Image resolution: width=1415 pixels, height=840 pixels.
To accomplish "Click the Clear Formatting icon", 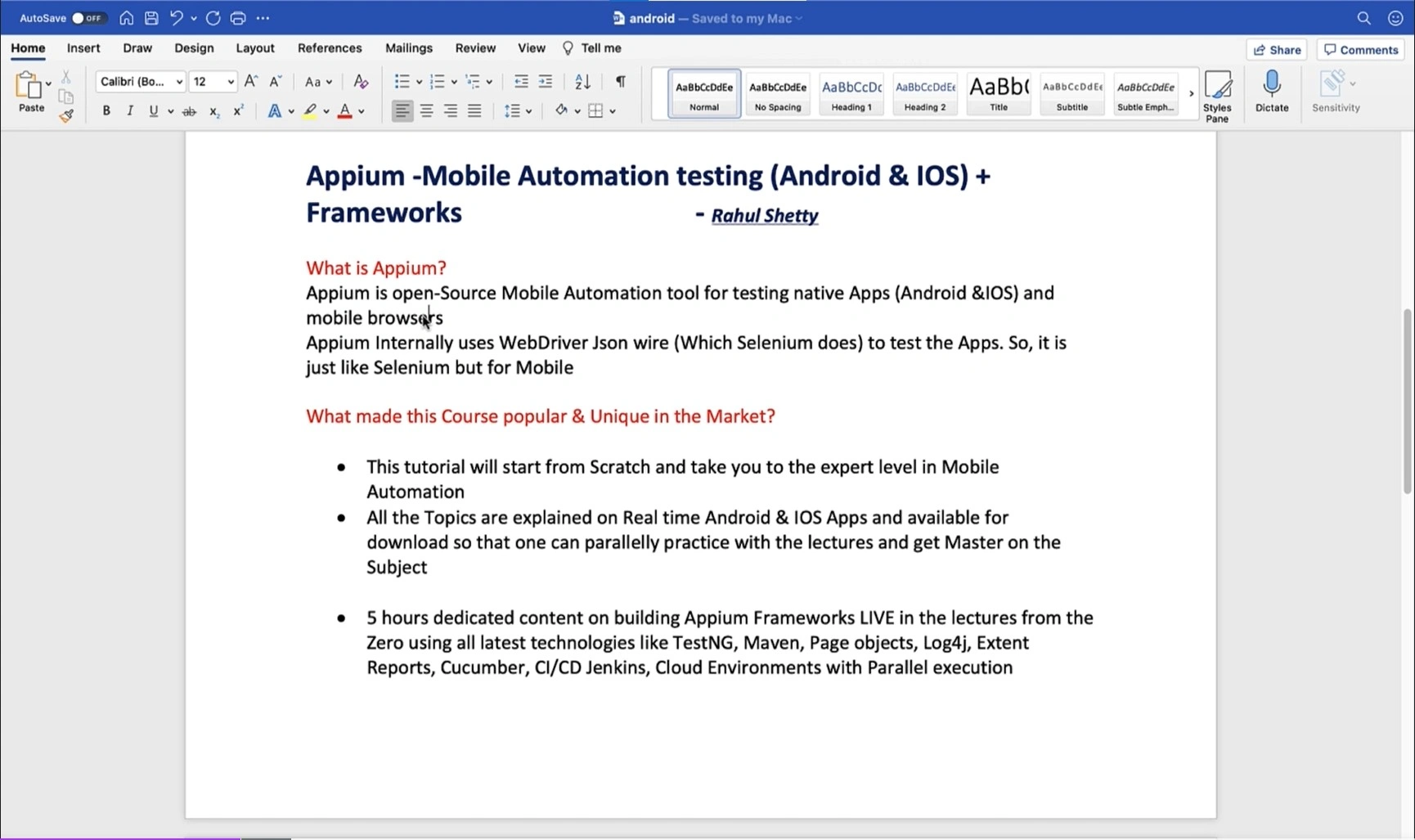I will point(361,82).
